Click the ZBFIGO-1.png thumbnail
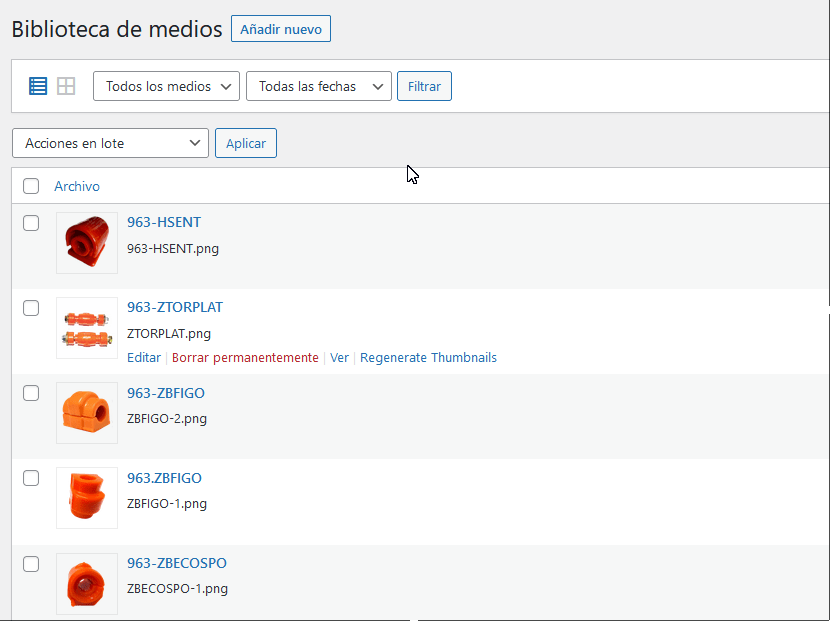This screenshot has width=830, height=621. pyautogui.click(x=87, y=498)
